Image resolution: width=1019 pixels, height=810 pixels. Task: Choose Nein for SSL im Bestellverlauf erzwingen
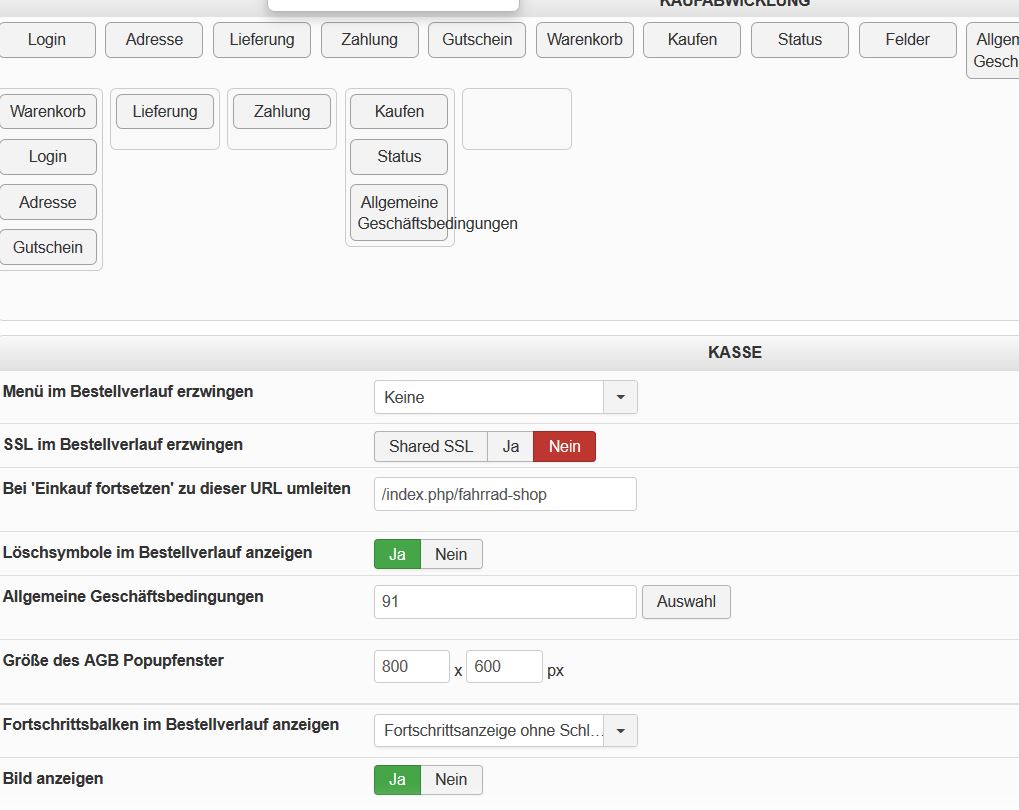pos(564,447)
